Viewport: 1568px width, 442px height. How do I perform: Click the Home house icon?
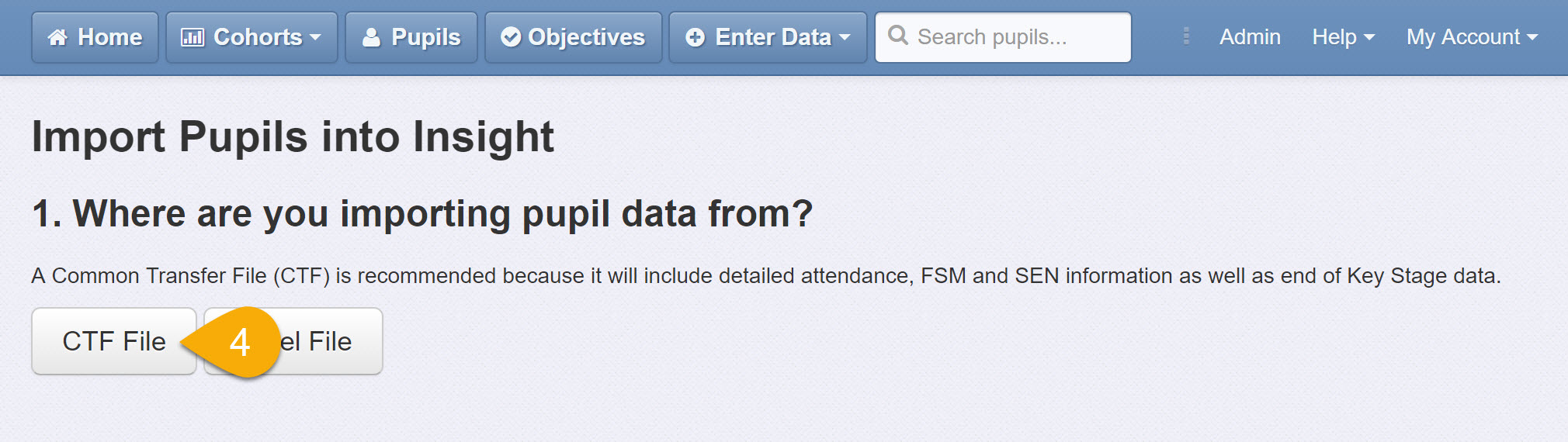(x=57, y=37)
